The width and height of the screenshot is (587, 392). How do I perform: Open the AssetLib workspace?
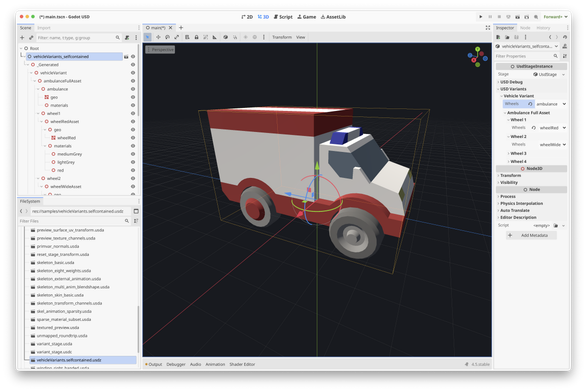[333, 17]
